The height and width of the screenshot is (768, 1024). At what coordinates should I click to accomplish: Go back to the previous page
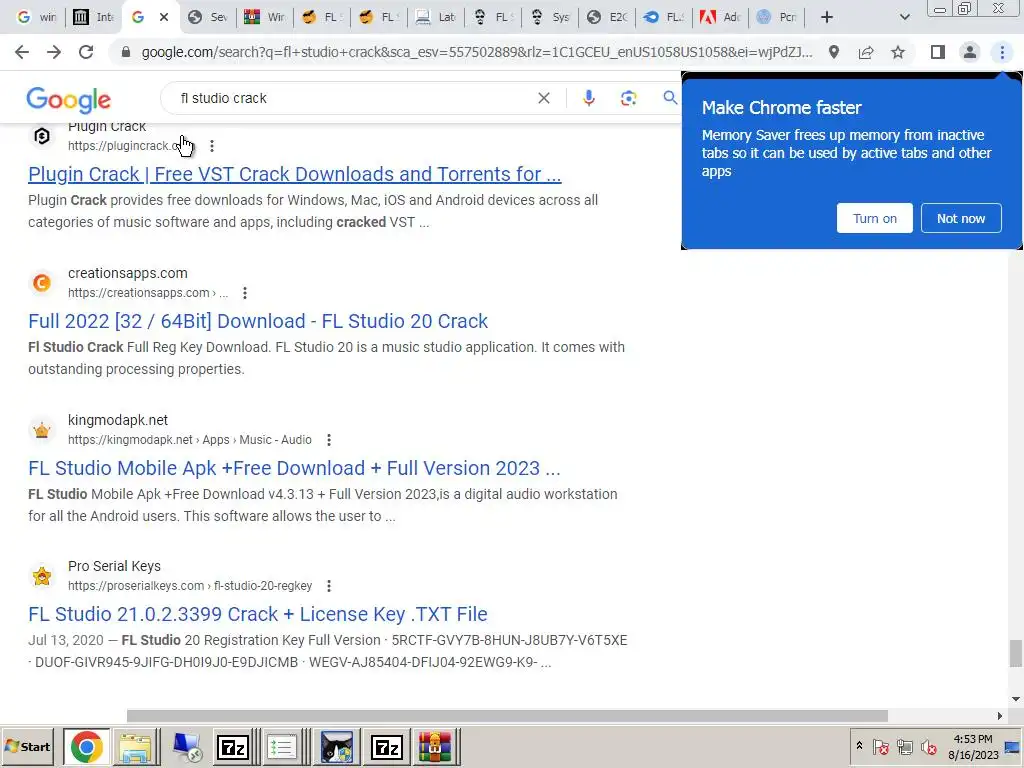coord(22,52)
